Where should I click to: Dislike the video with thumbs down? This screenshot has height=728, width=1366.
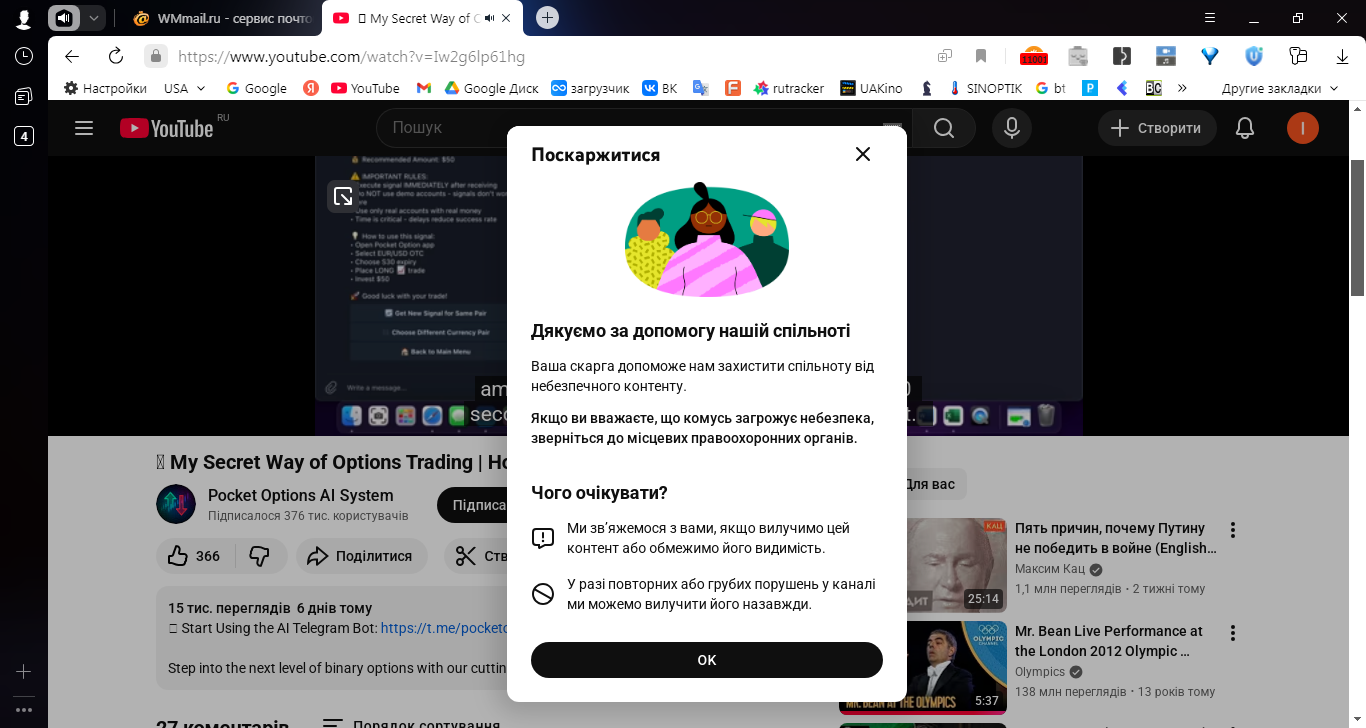[260, 556]
